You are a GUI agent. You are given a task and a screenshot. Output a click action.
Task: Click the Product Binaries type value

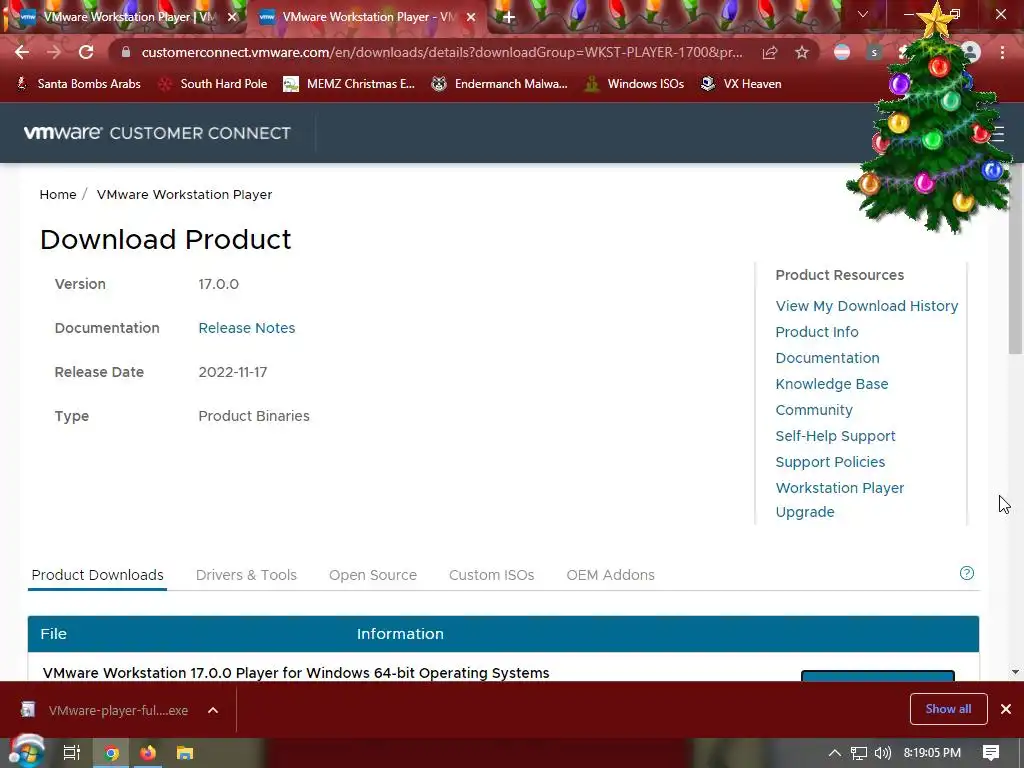pos(253,417)
